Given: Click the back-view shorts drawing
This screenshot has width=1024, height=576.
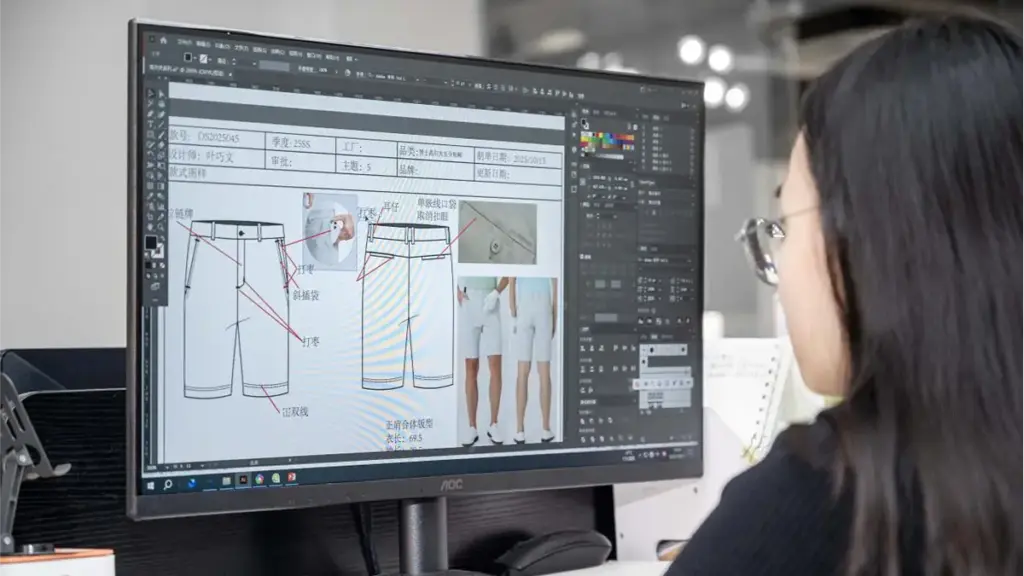Looking at the screenshot, I should coord(408,306).
